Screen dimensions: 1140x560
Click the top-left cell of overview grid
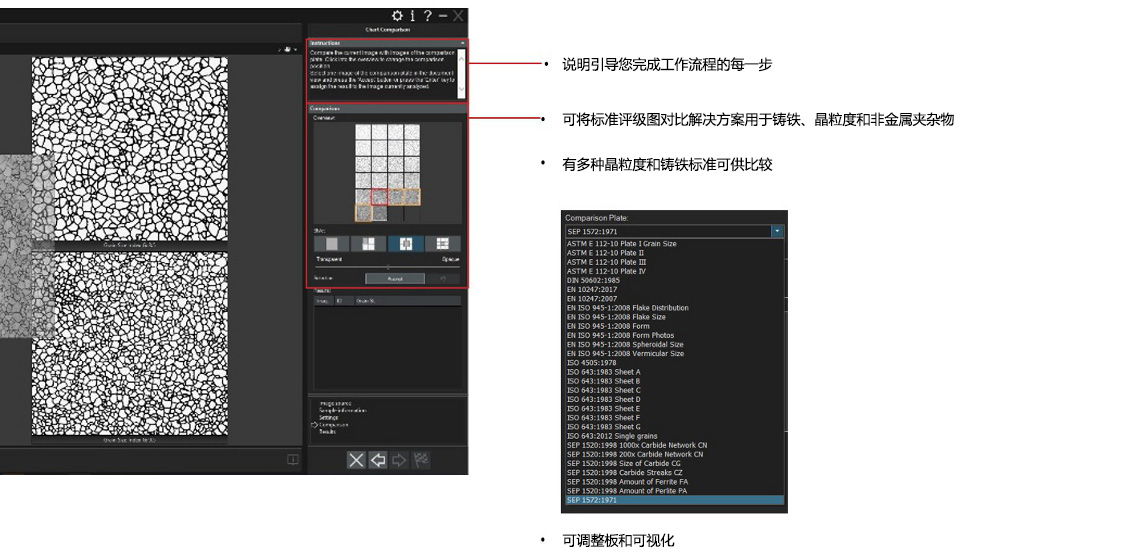coord(364,132)
